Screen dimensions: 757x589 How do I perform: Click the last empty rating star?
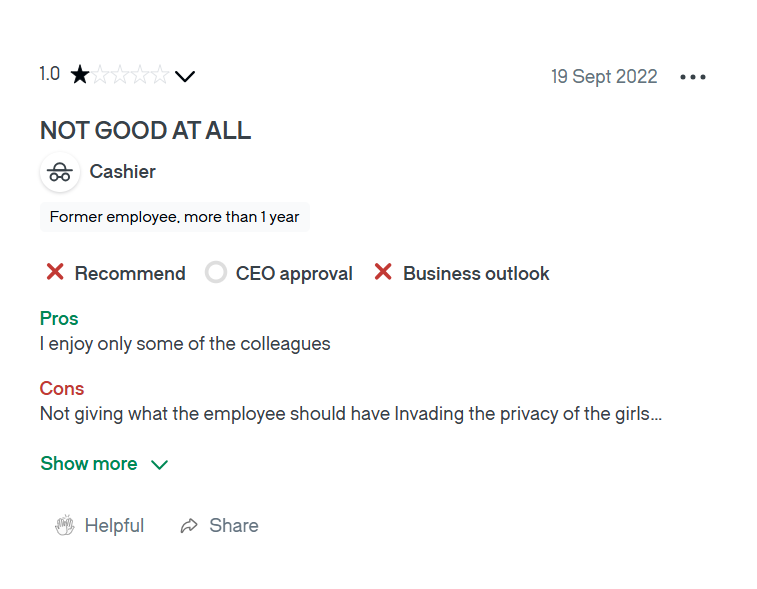(x=160, y=75)
